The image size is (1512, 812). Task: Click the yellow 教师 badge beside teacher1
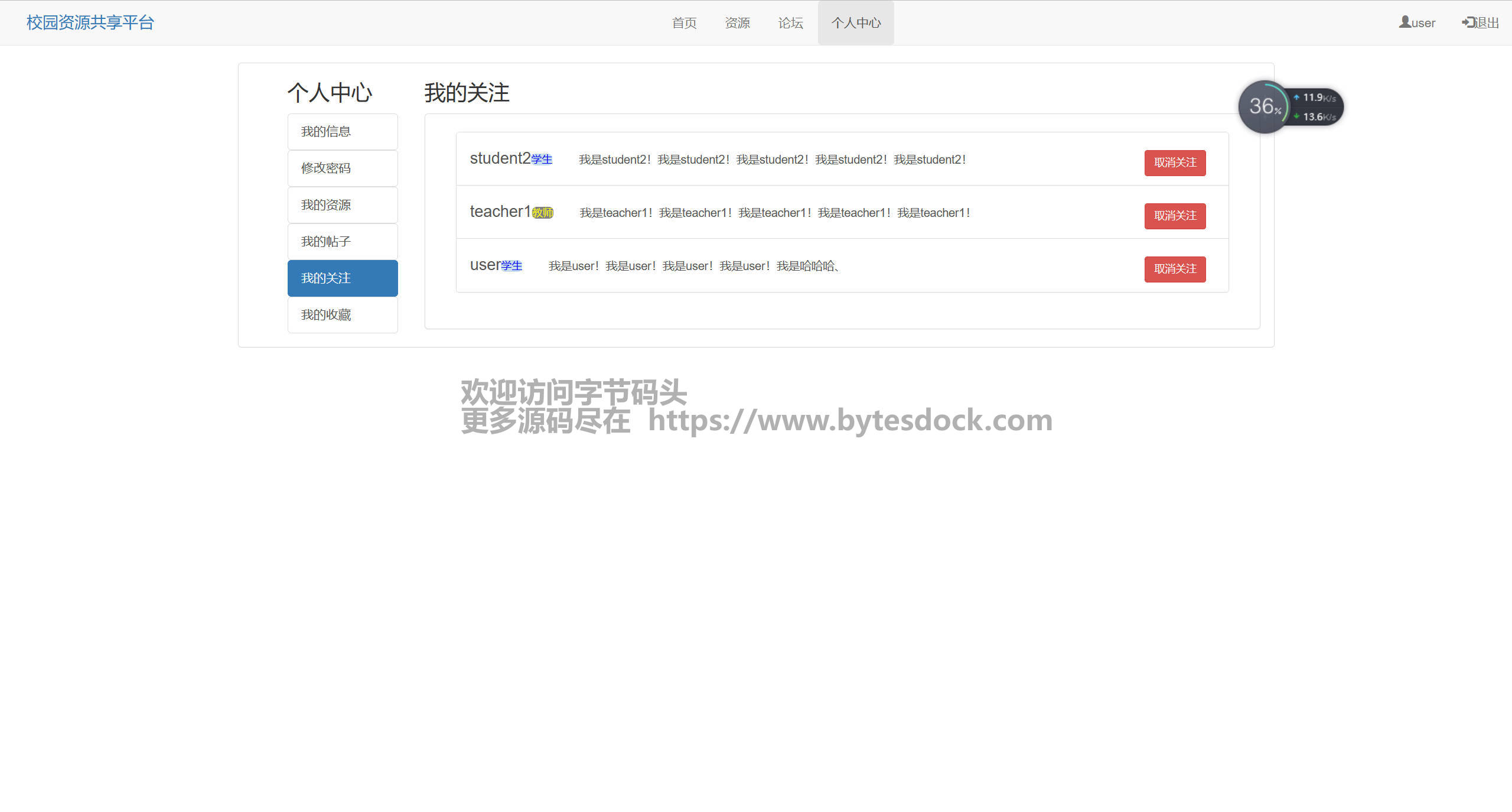(x=543, y=213)
